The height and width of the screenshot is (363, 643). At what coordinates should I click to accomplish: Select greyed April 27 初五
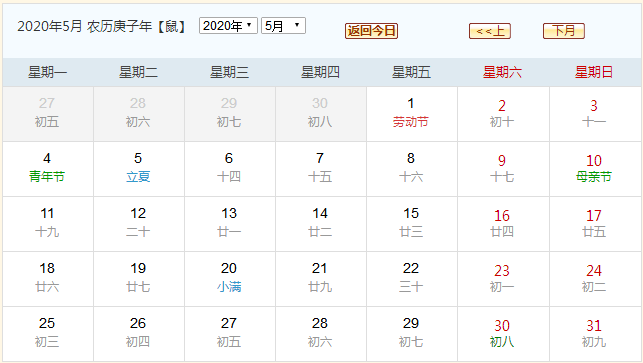(48, 114)
